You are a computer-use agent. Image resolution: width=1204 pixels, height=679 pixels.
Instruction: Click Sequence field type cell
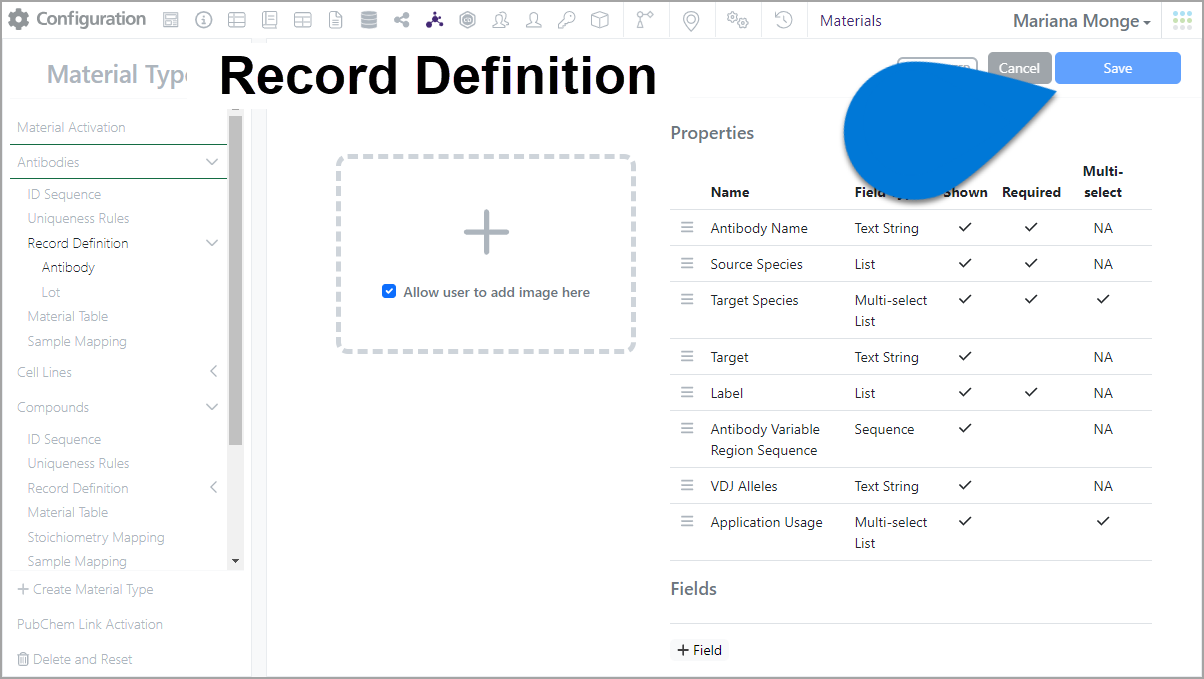click(x=884, y=429)
